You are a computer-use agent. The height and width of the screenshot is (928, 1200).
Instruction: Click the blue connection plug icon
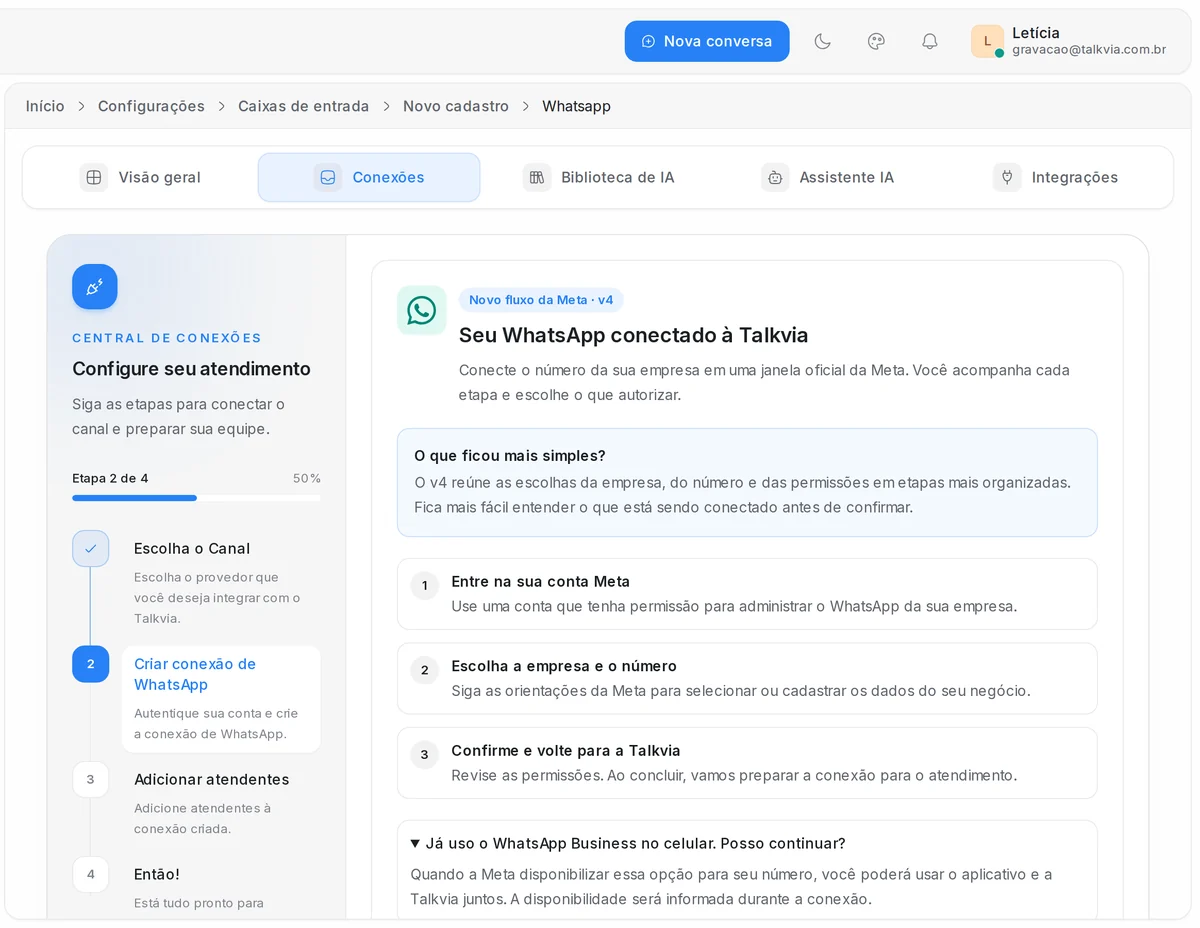click(x=95, y=287)
